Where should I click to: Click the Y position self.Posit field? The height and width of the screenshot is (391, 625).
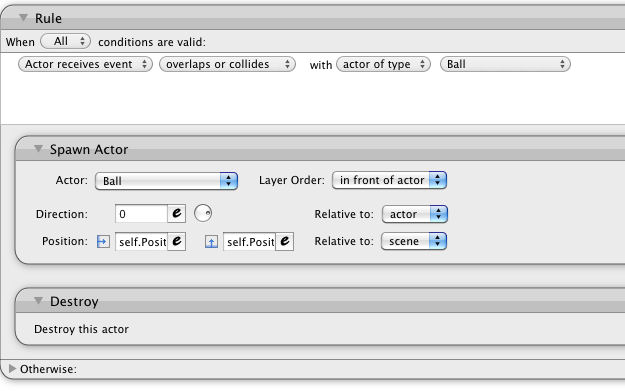click(x=250, y=242)
